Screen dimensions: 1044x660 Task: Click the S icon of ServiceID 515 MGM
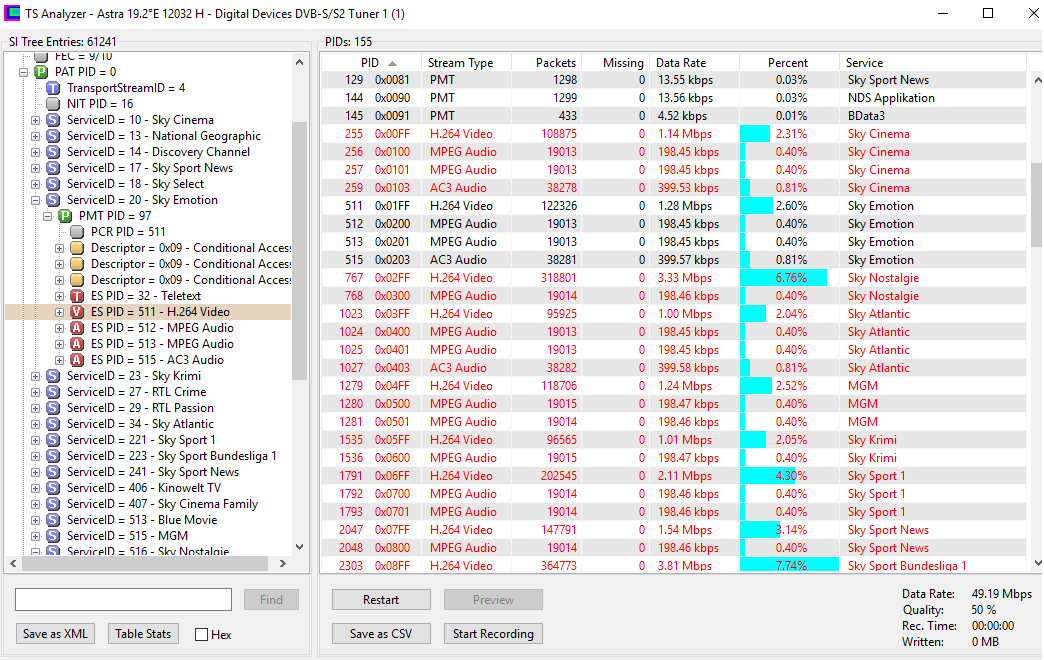pos(53,535)
